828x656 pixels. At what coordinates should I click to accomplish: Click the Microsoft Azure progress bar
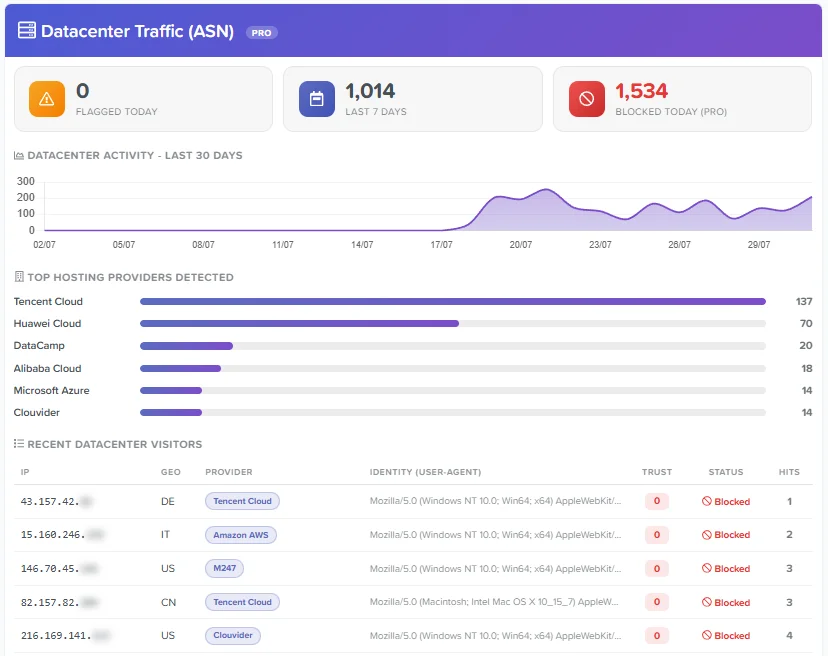(453, 391)
